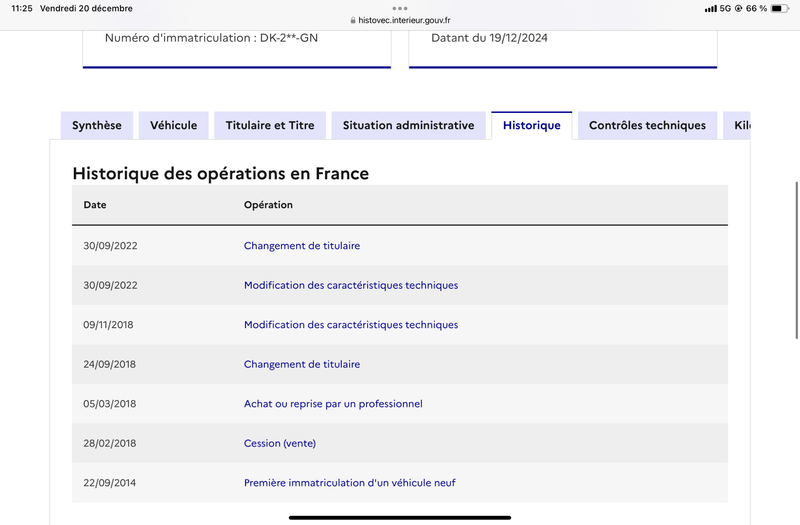Viewport: 800px width, 525px height.
Task: Select the date cell 09/11/2018
Action: 108,325
